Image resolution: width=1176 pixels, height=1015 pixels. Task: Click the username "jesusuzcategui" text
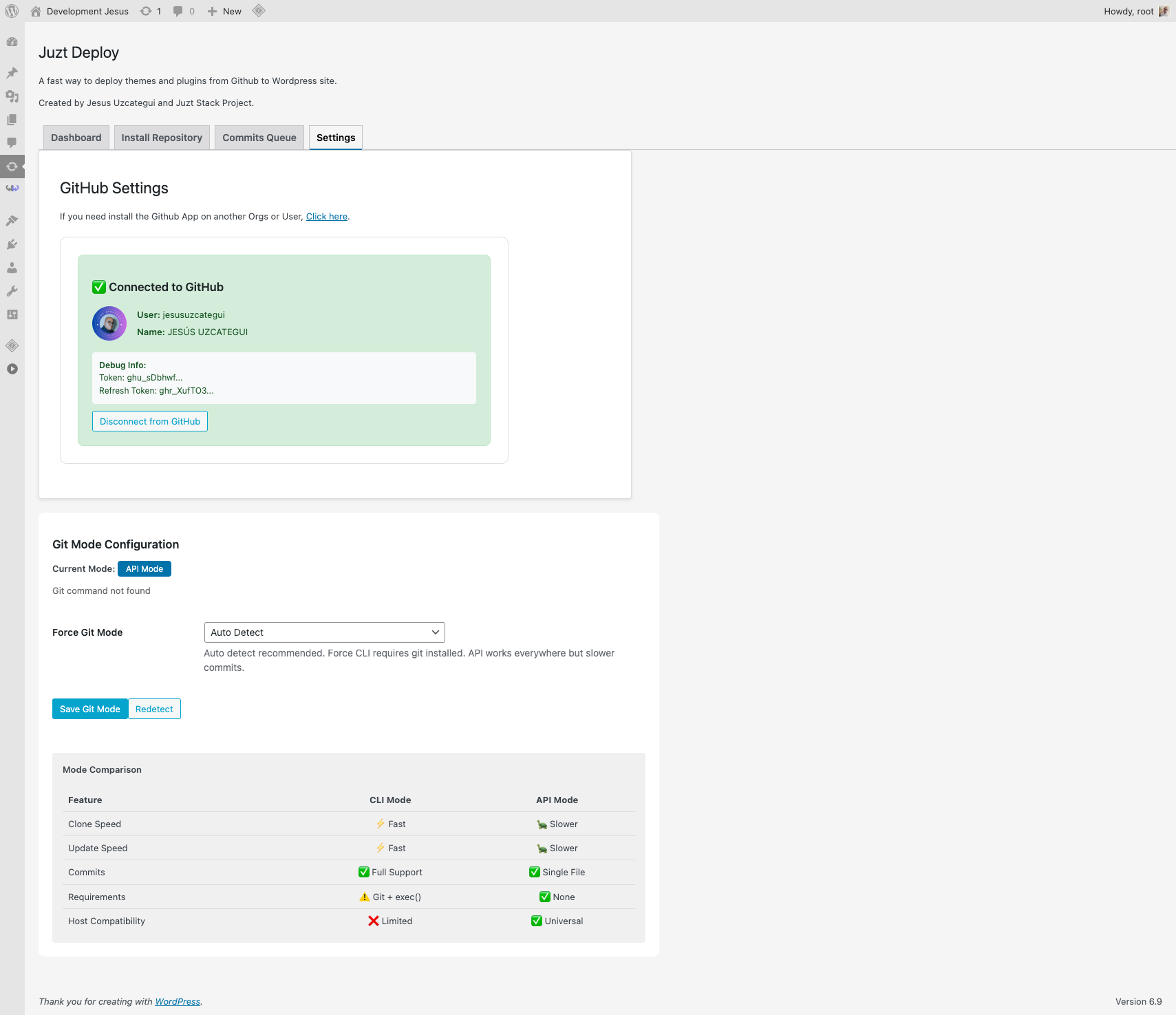click(x=194, y=315)
